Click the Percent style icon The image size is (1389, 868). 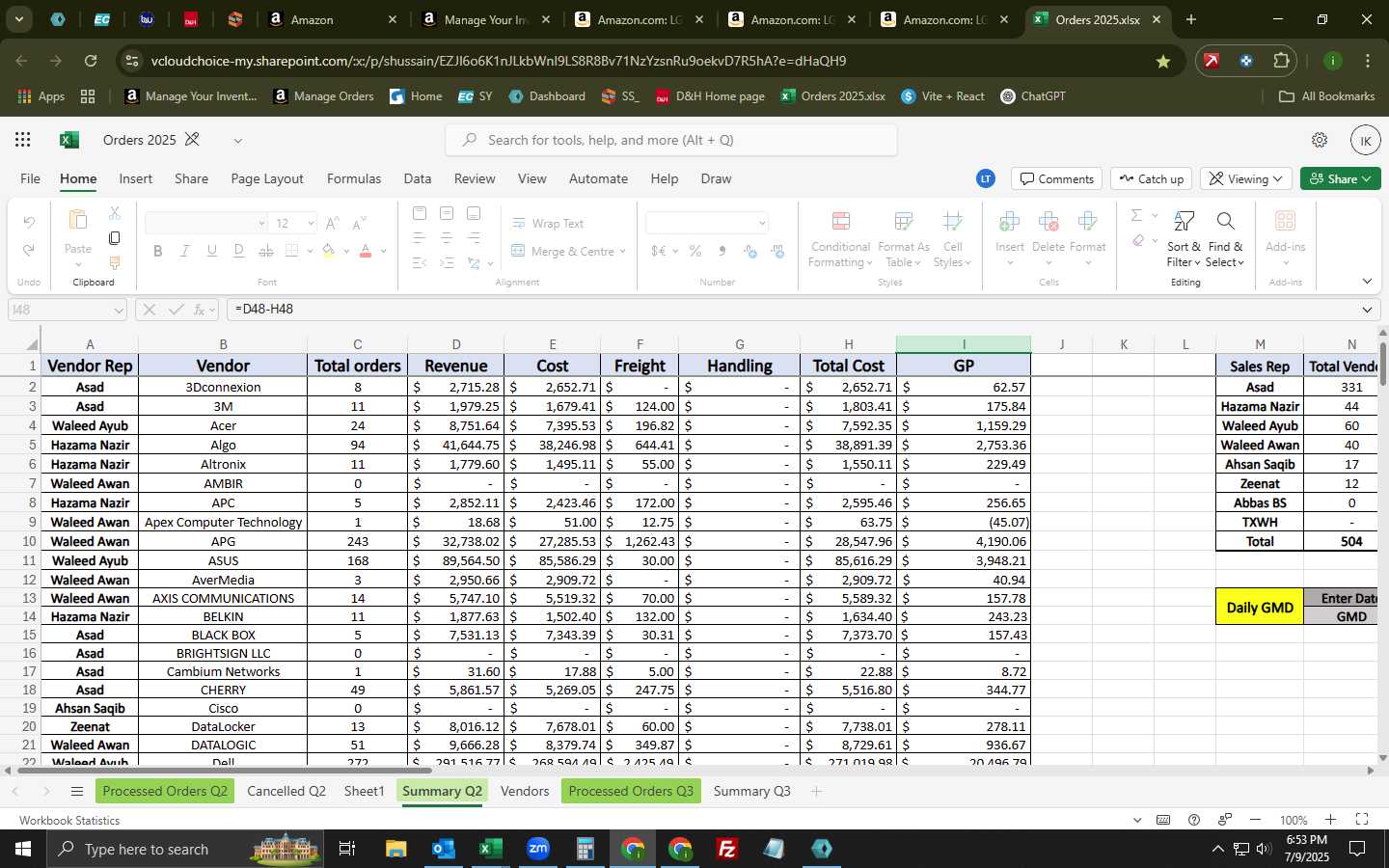[695, 251]
